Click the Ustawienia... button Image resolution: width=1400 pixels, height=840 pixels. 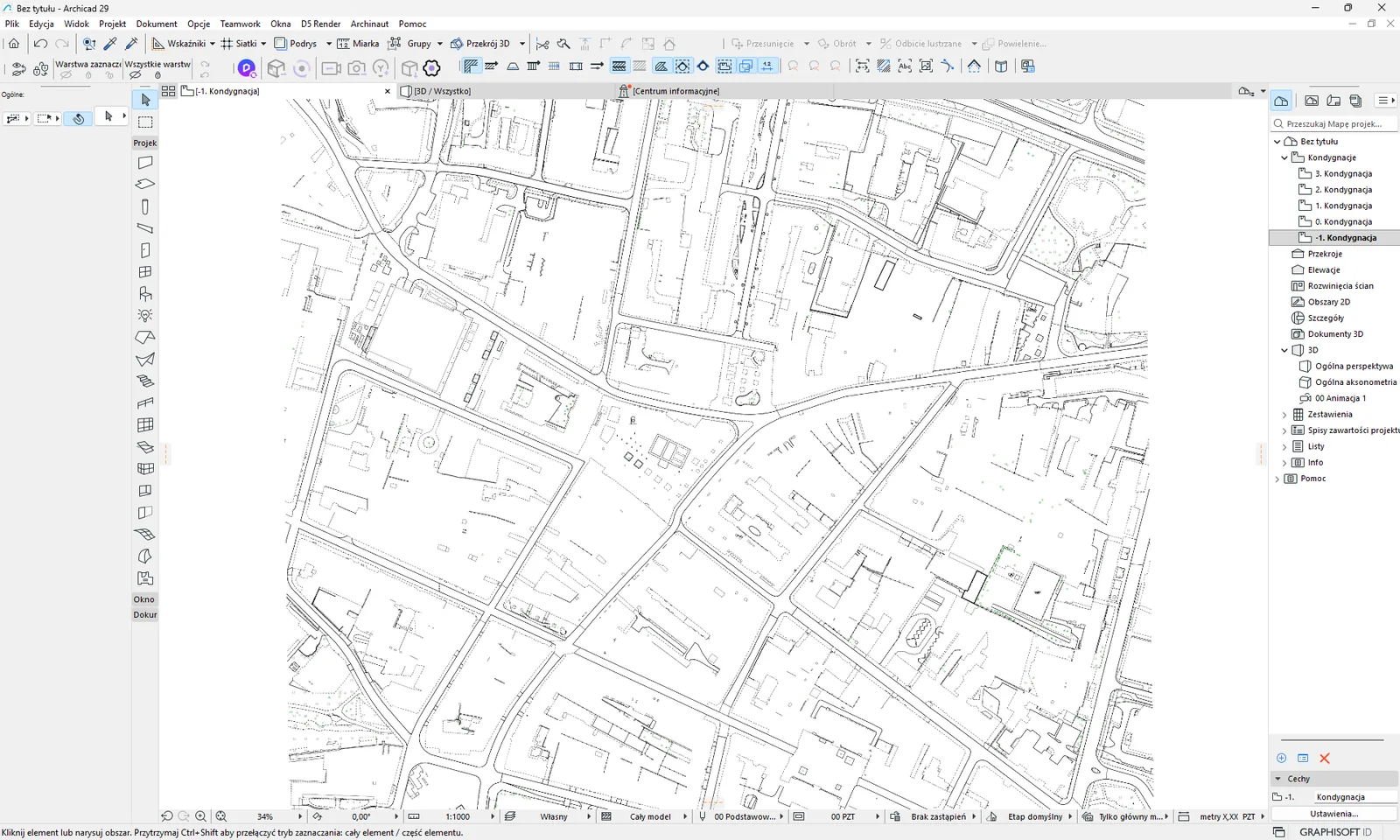click(1334, 814)
